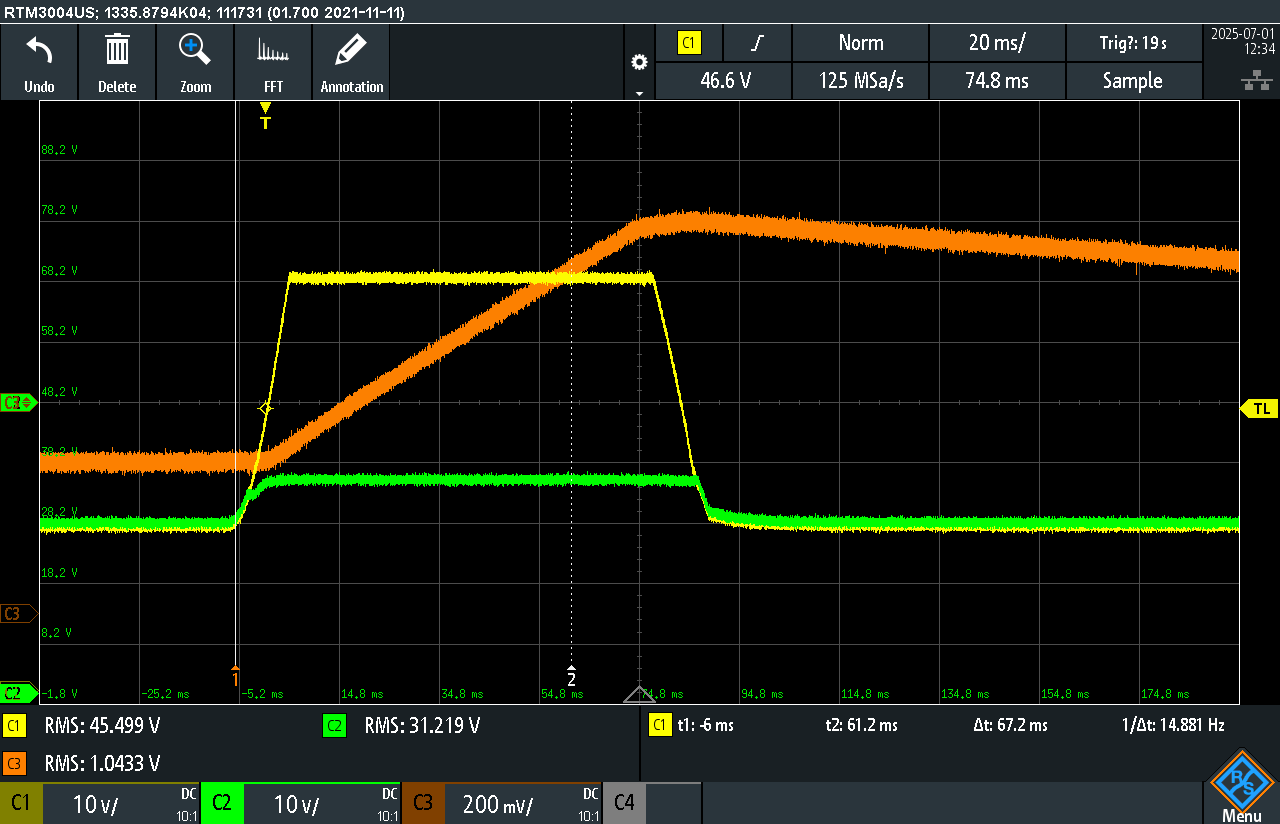Toggle channel C3 200 mV/ button

click(501, 803)
